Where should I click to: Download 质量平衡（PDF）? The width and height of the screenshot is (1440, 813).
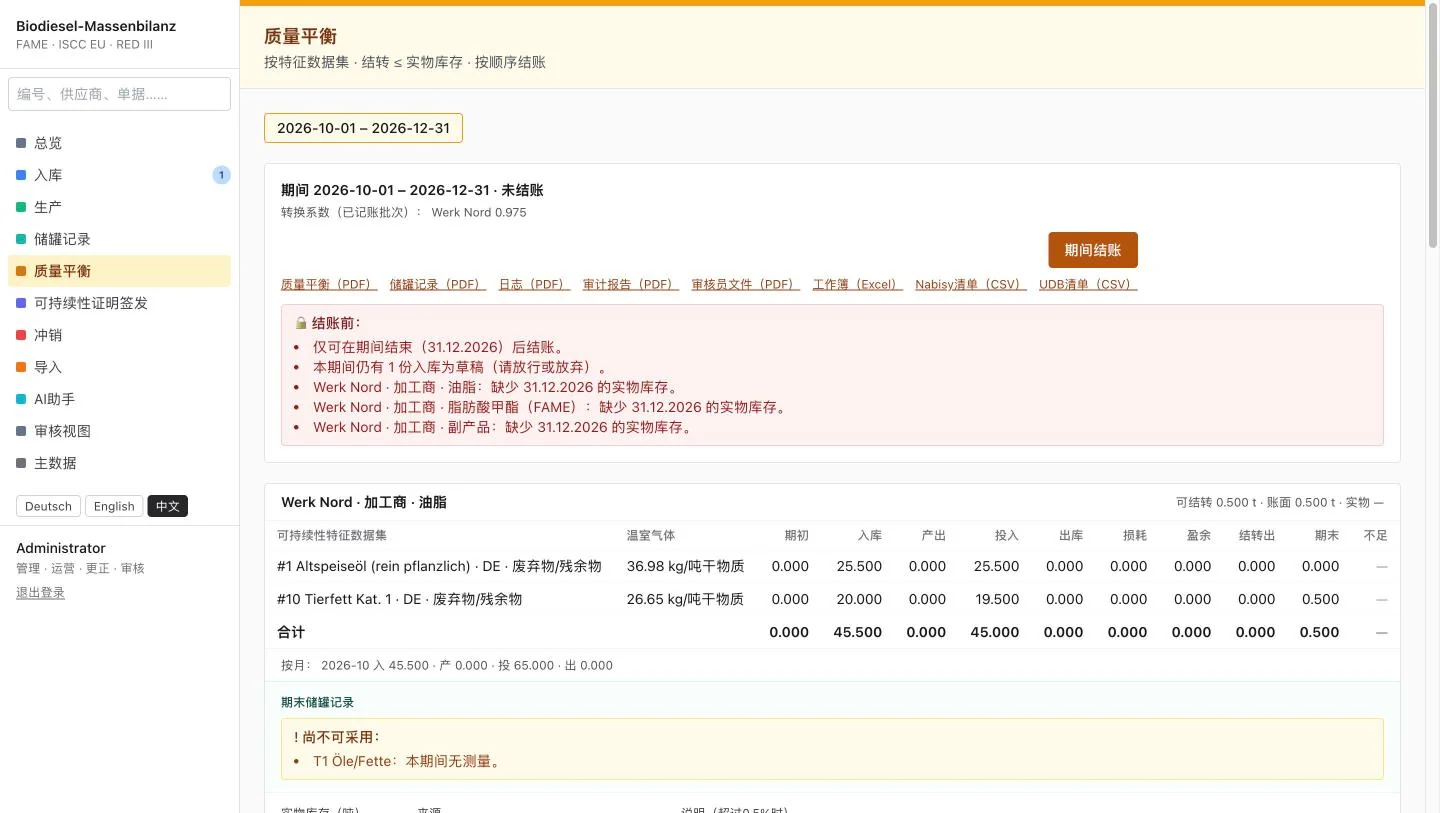(x=329, y=284)
